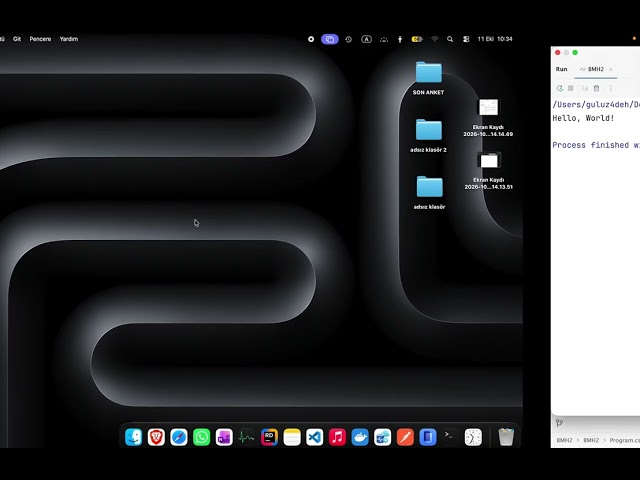Open OneNote from the Dock
The width and height of the screenshot is (640, 480).
tap(224, 437)
